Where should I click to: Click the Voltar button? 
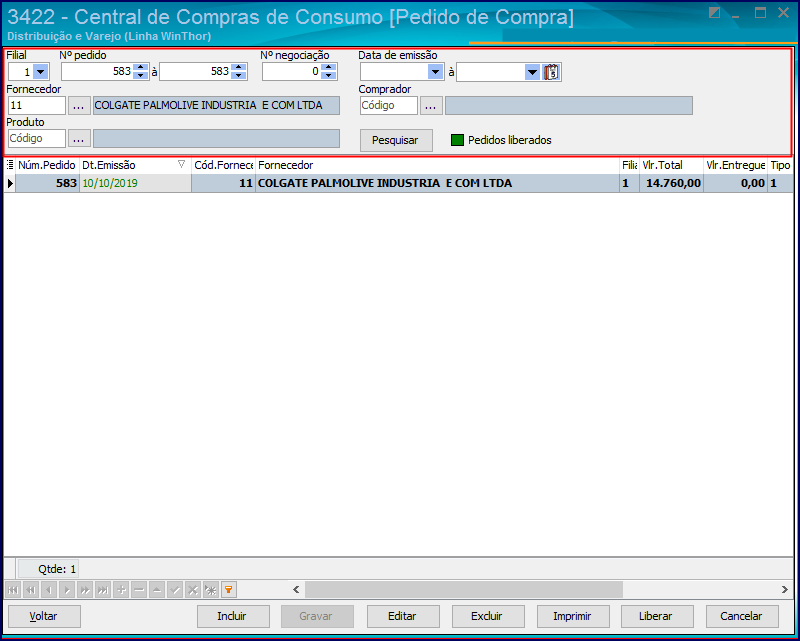point(44,617)
